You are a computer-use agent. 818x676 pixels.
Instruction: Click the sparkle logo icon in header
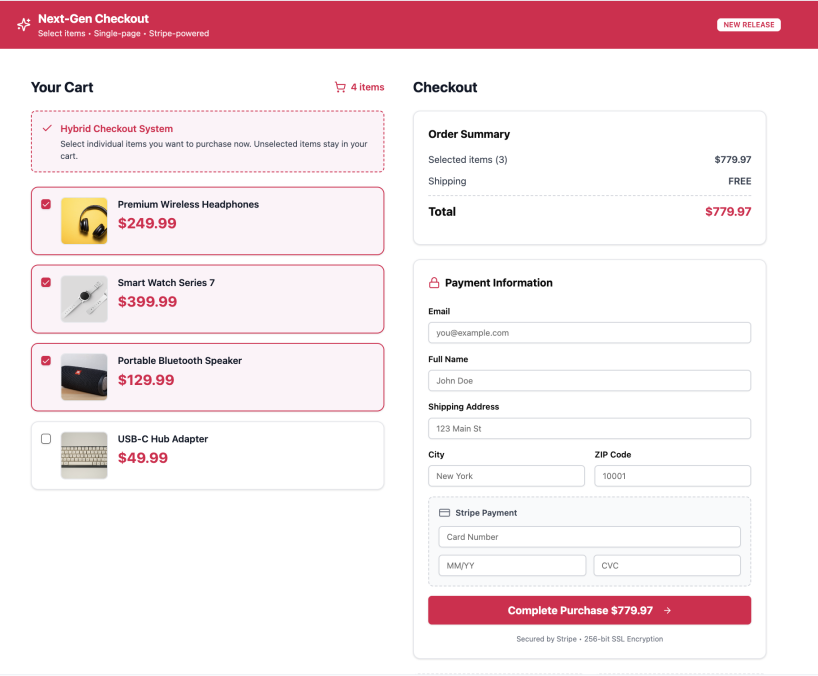[24, 25]
